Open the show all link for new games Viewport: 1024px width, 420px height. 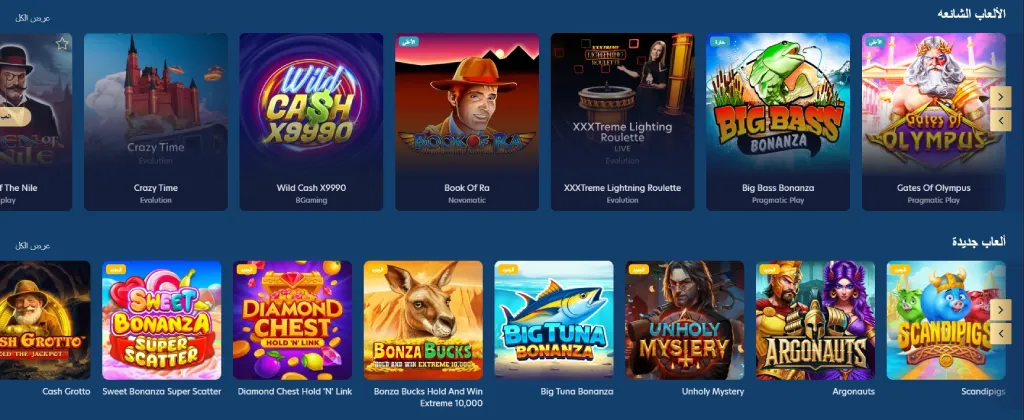(x=33, y=246)
